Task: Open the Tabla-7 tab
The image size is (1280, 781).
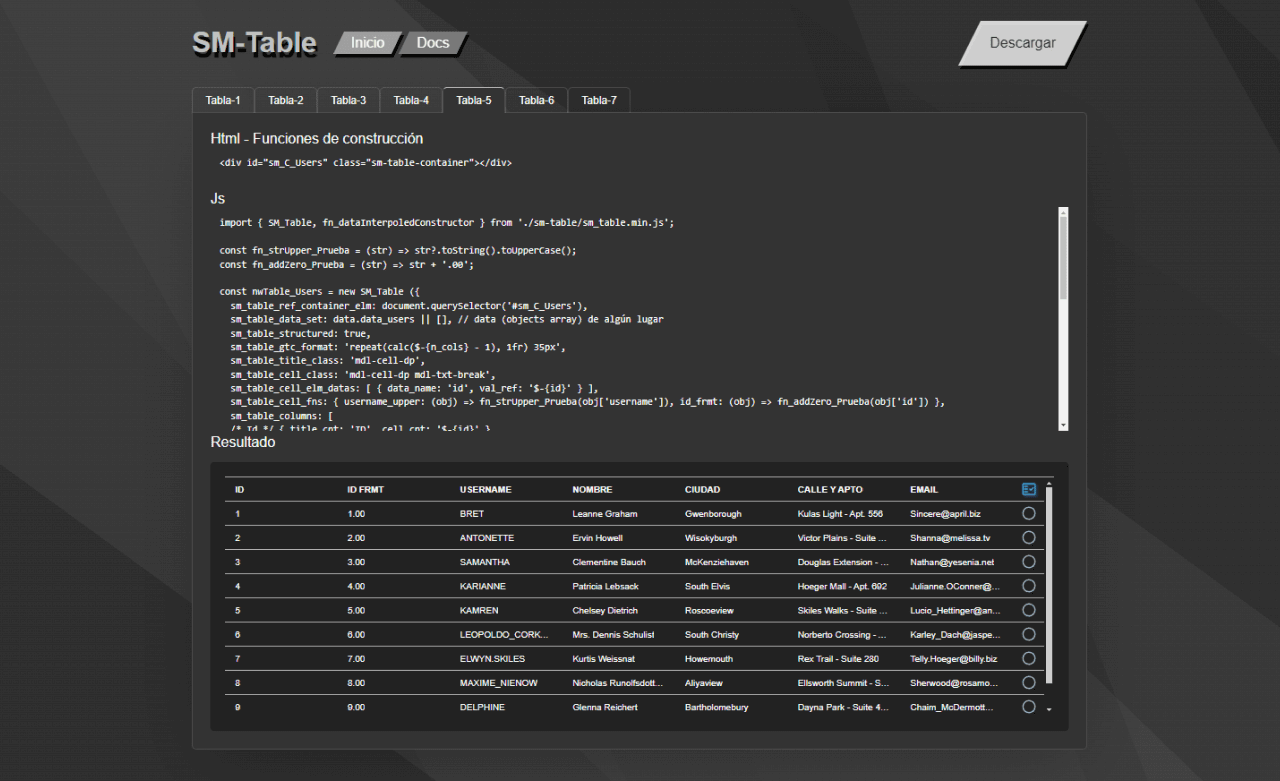Action: [598, 100]
